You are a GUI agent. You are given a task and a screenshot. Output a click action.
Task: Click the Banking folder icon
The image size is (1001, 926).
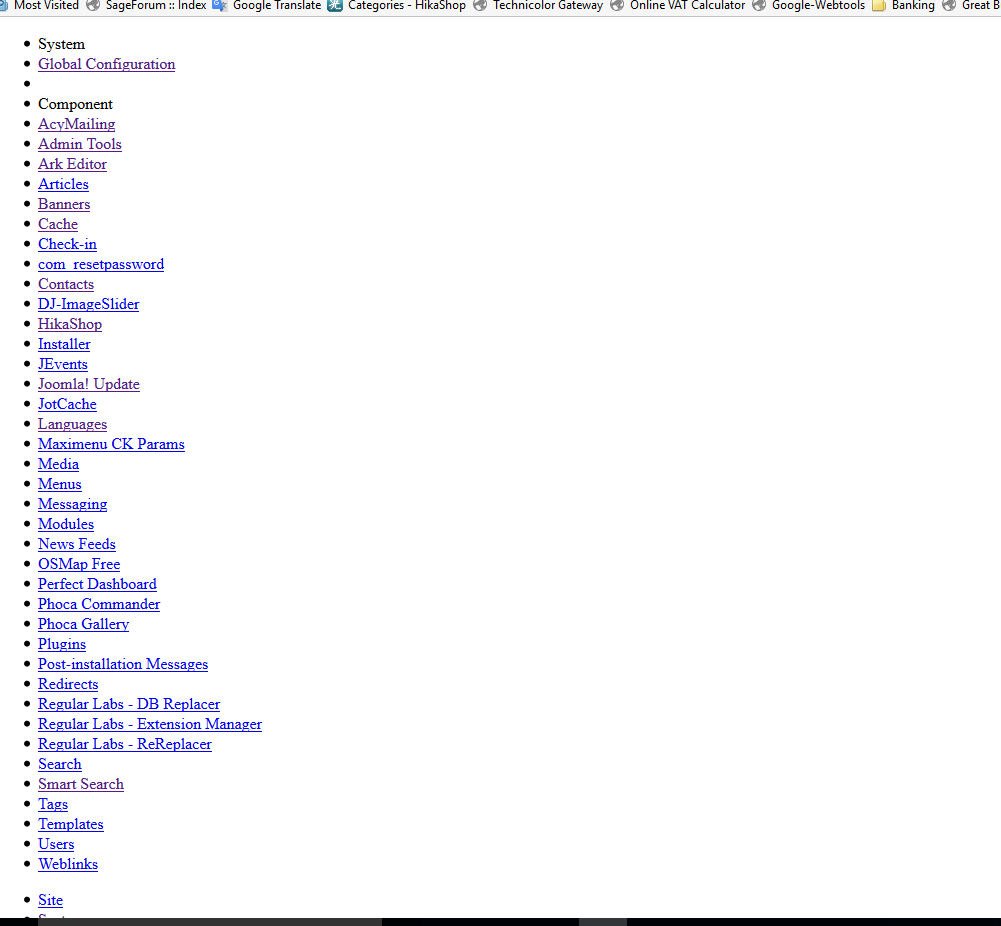[879, 5]
